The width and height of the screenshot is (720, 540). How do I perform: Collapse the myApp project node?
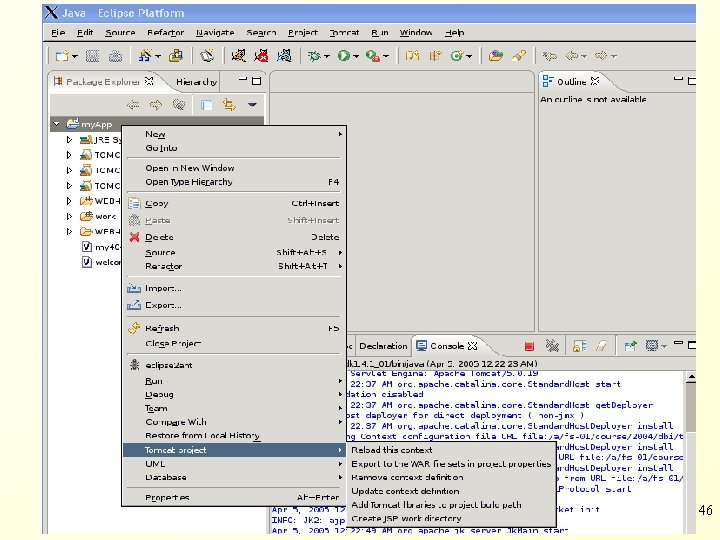tap(56, 124)
